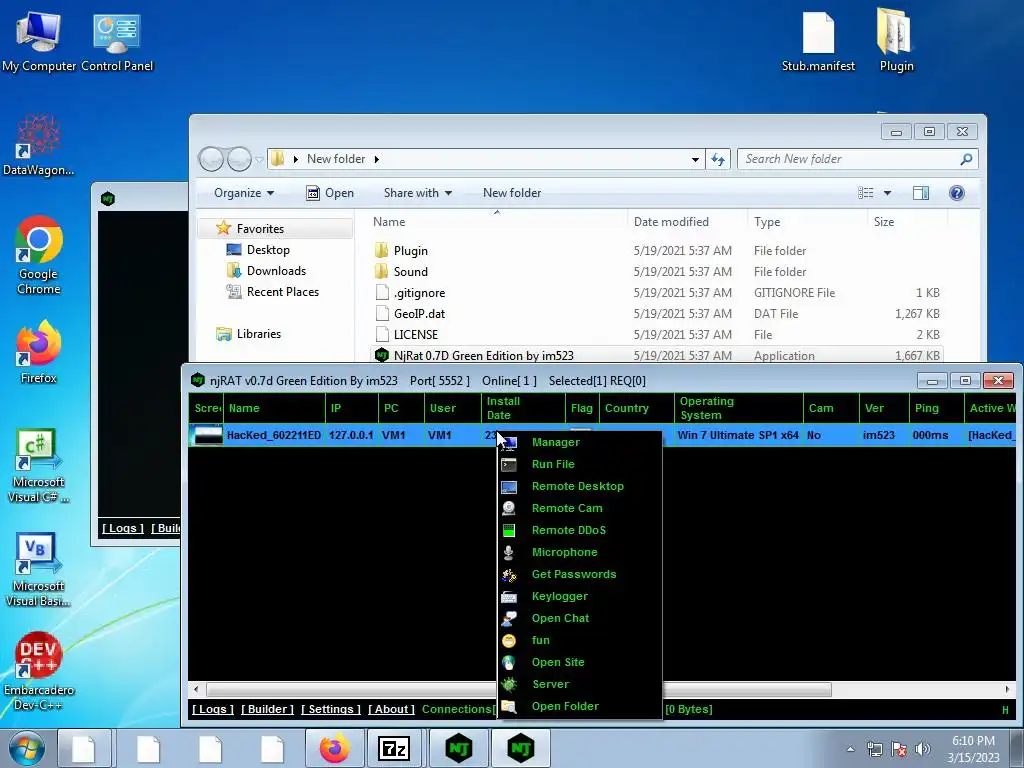Click Explorer back navigation button
Viewport: 1024px width, 768px height.
211,159
